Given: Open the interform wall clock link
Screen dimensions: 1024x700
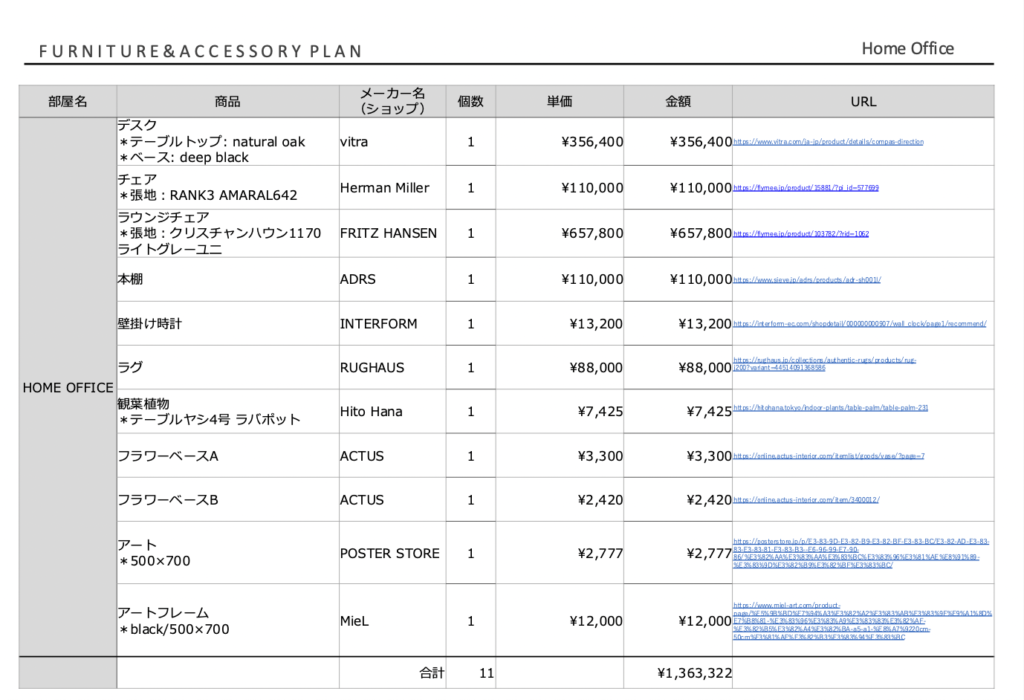Looking at the screenshot, I should pos(860,324).
